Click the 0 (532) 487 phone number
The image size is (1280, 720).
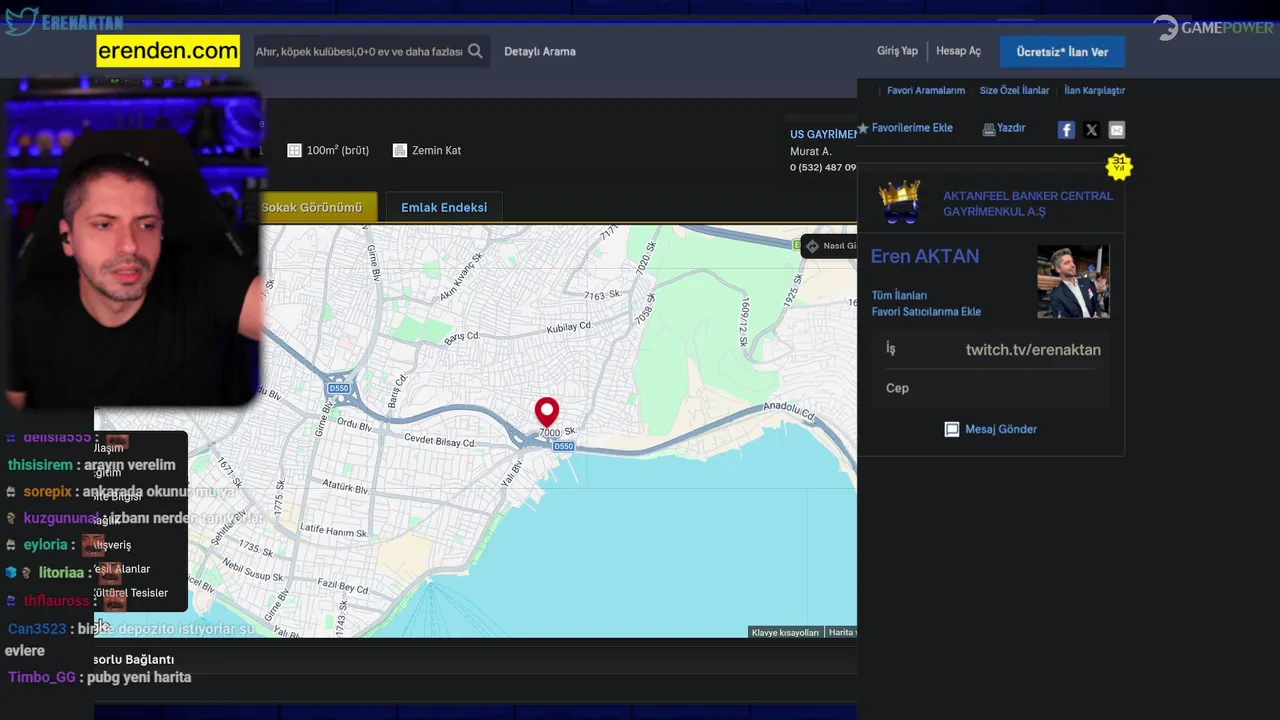tap(823, 167)
